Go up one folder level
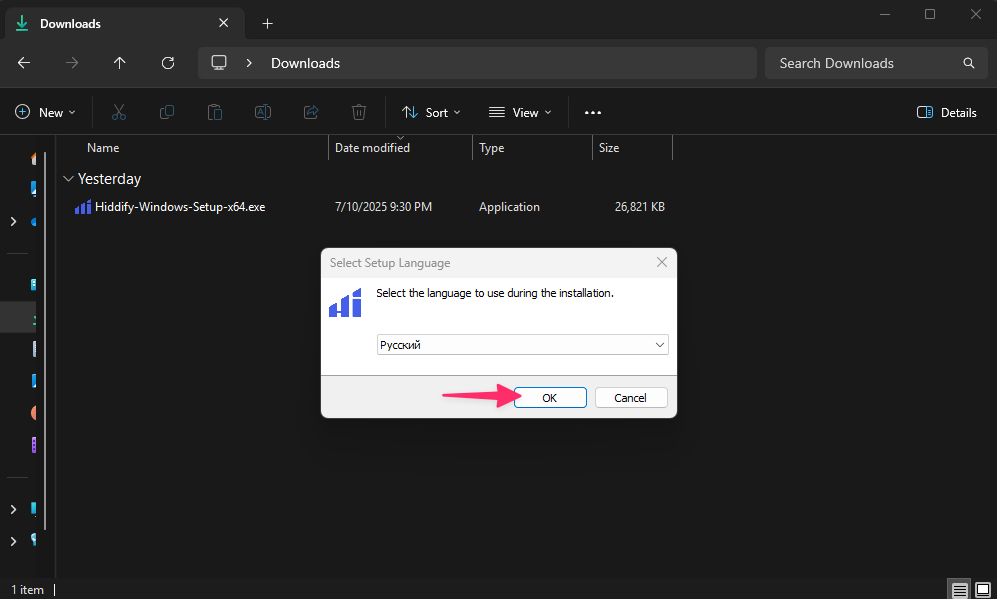 pos(120,63)
